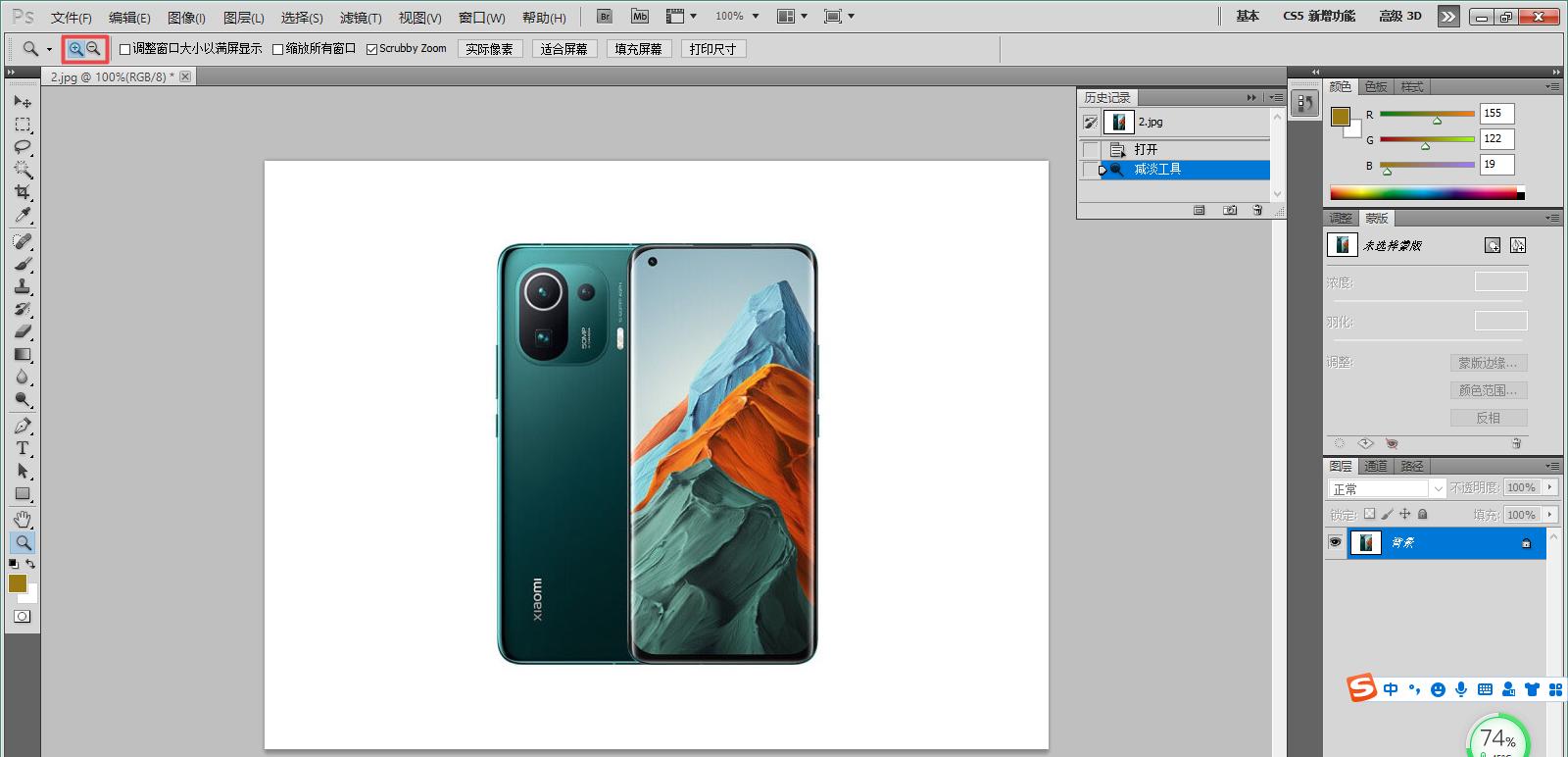This screenshot has width=1568, height=757.
Task: Open the fill 100% slider arrow
Action: click(x=1549, y=514)
